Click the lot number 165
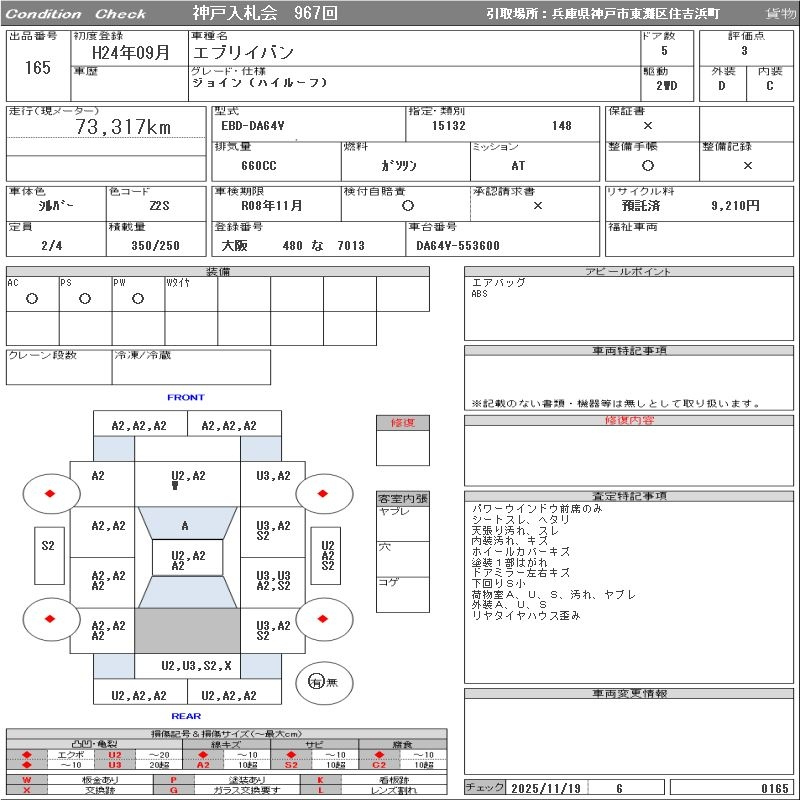 [x=37, y=68]
